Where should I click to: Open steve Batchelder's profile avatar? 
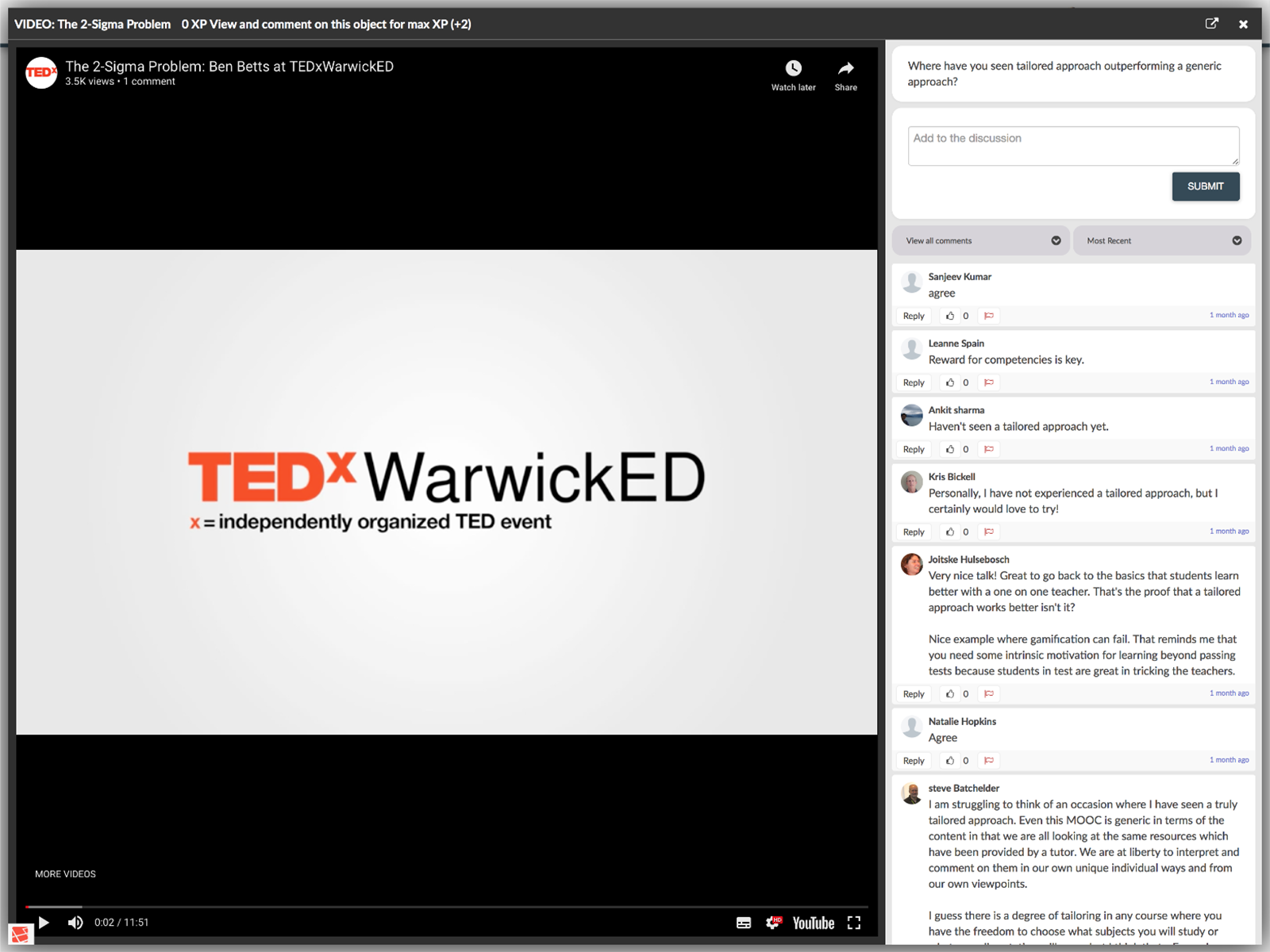click(912, 793)
